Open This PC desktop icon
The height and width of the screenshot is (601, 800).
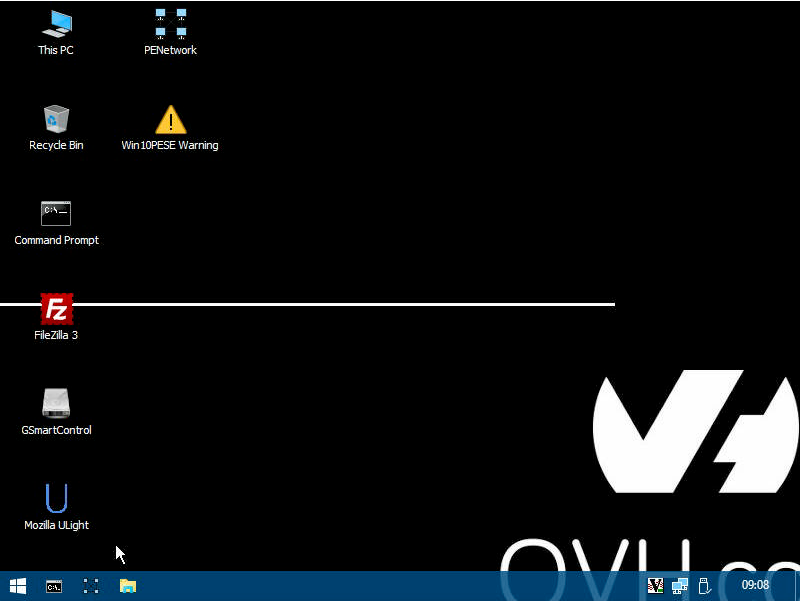(x=56, y=24)
